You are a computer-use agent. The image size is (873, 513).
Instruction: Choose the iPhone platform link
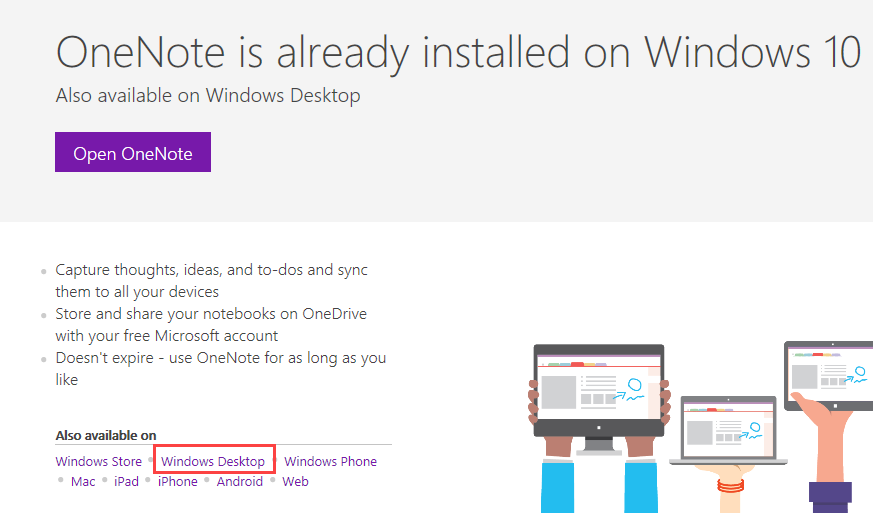(x=178, y=482)
